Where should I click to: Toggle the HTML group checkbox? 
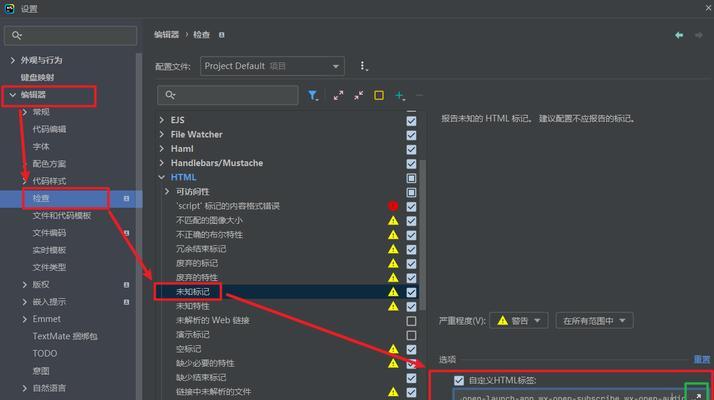pyautogui.click(x=411, y=178)
